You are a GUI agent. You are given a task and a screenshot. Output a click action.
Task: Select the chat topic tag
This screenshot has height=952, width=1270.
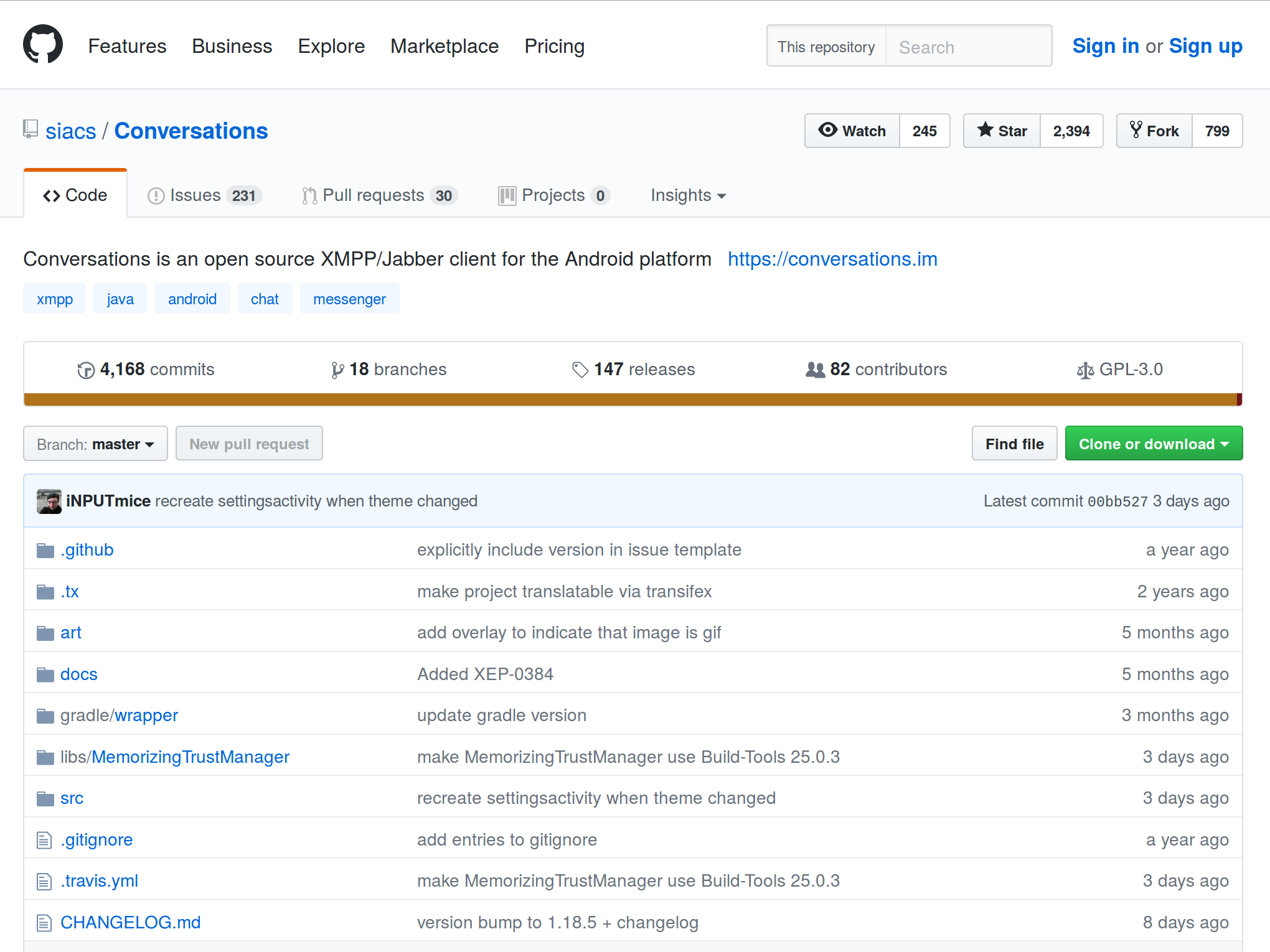point(265,299)
